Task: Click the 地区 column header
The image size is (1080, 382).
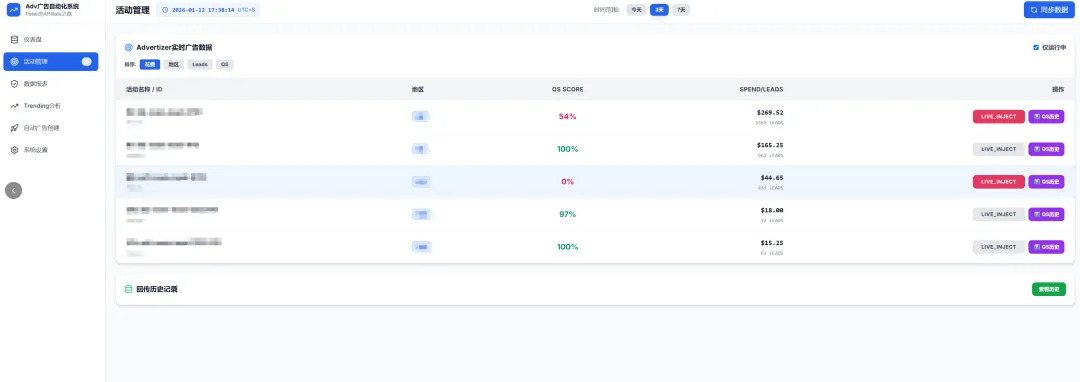Action: point(417,89)
